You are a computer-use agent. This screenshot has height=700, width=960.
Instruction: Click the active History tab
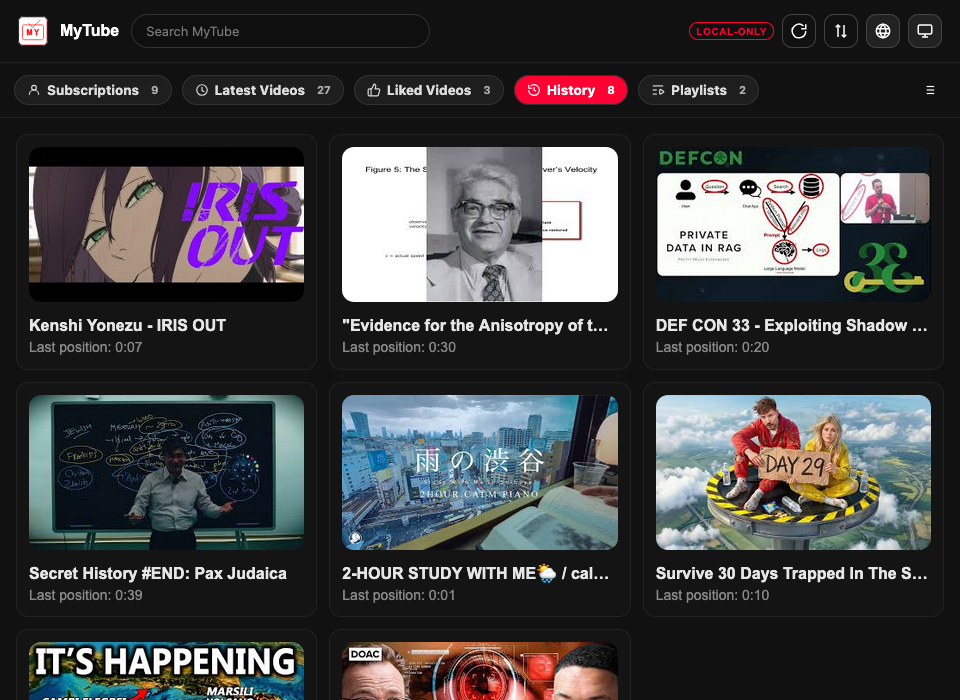570,90
